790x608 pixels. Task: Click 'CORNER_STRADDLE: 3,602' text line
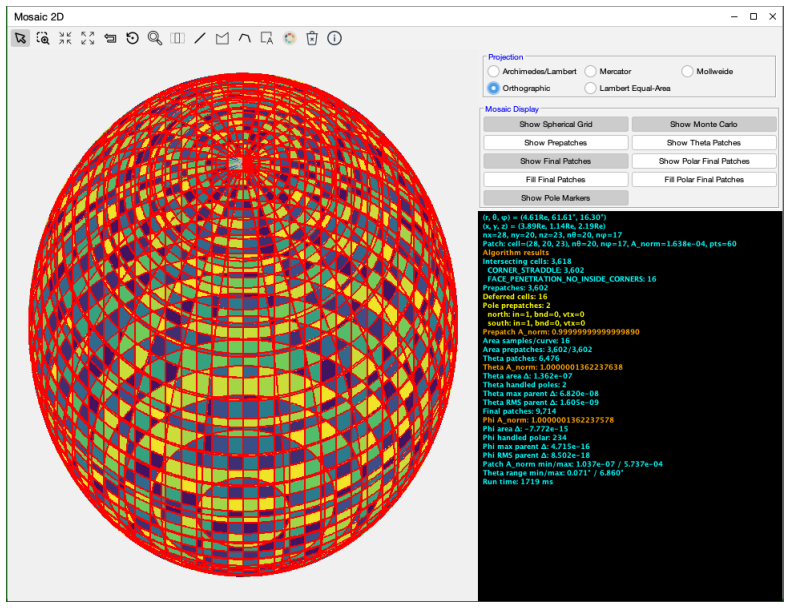536,270
